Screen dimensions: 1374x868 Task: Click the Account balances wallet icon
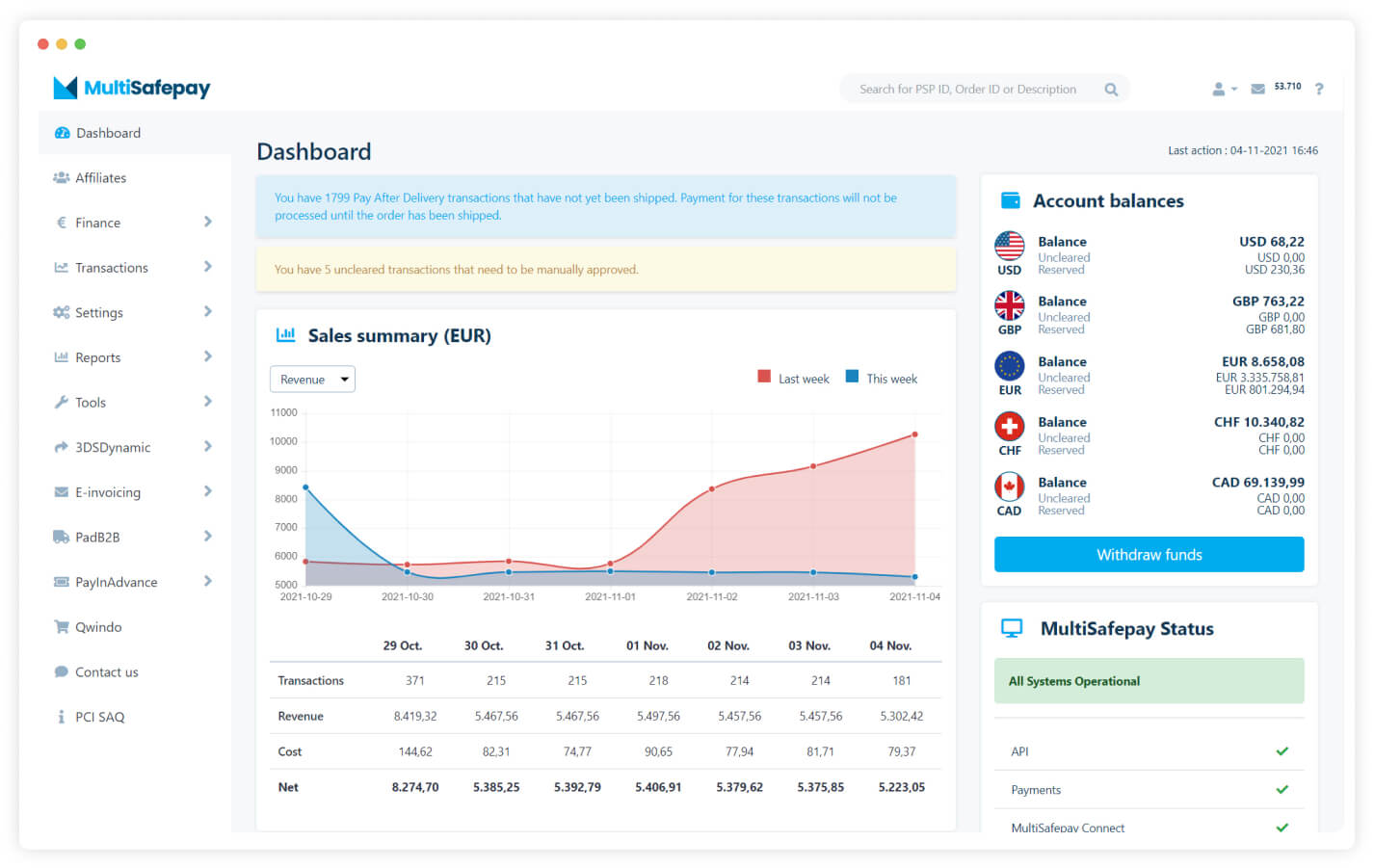pos(1011,200)
